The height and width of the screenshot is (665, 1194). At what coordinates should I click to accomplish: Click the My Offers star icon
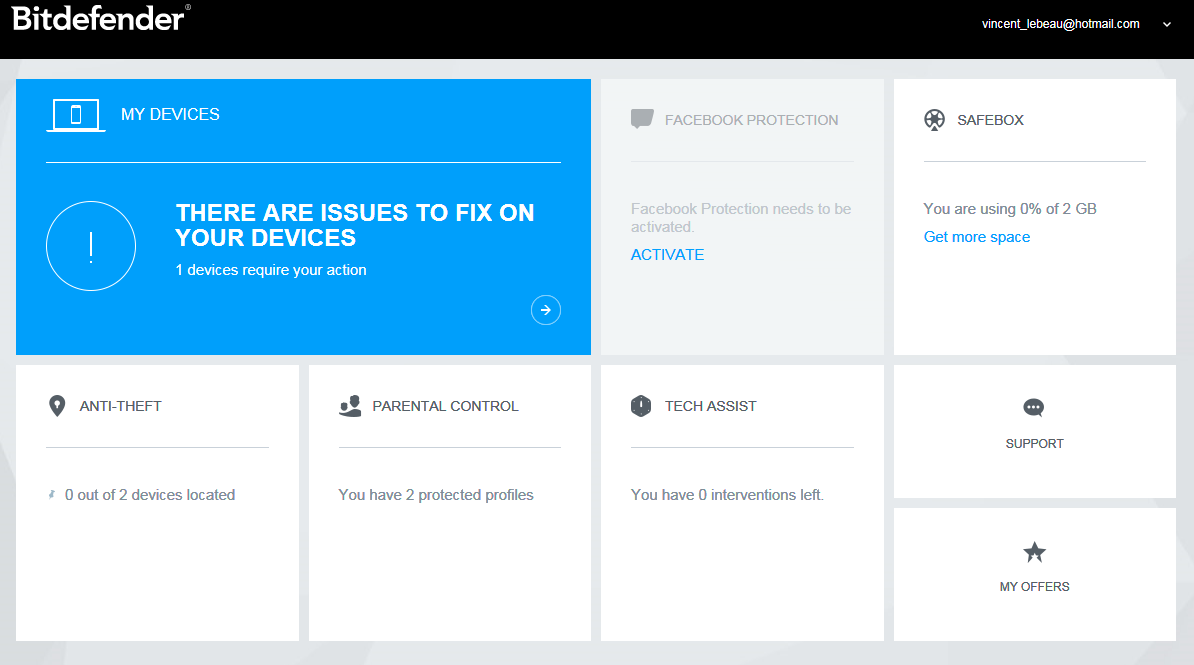pos(1034,552)
